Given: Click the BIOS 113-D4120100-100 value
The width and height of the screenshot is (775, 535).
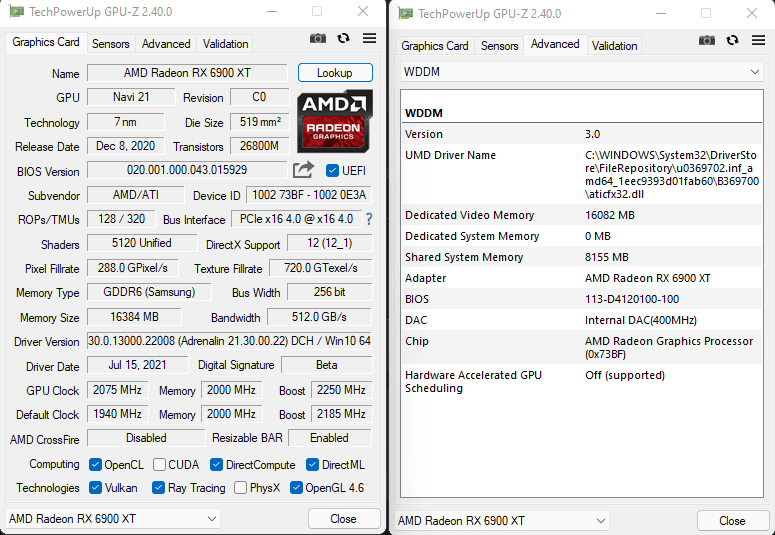Looking at the screenshot, I should pyautogui.click(x=632, y=299).
